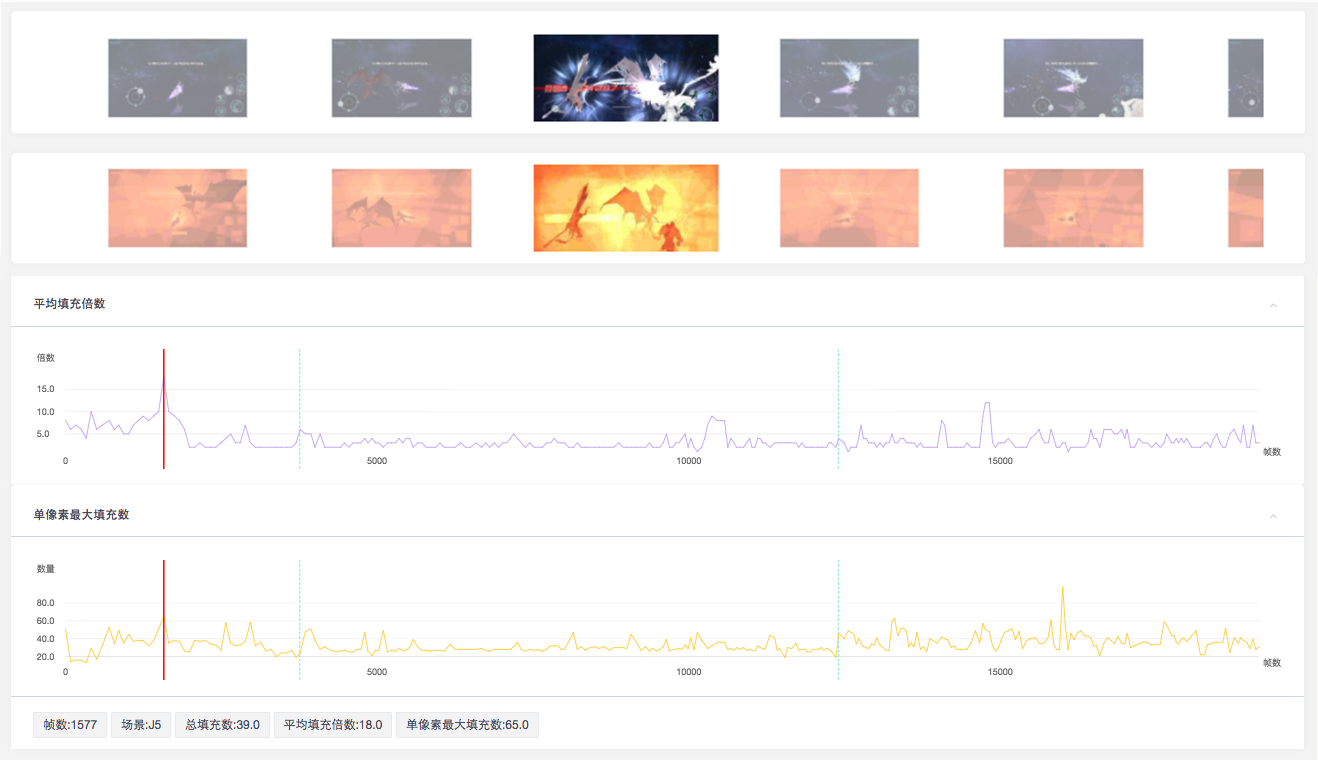Click the 5000 tick in 平均填充倍数 chart
This screenshot has height=760, width=1318.
(377, 461)
